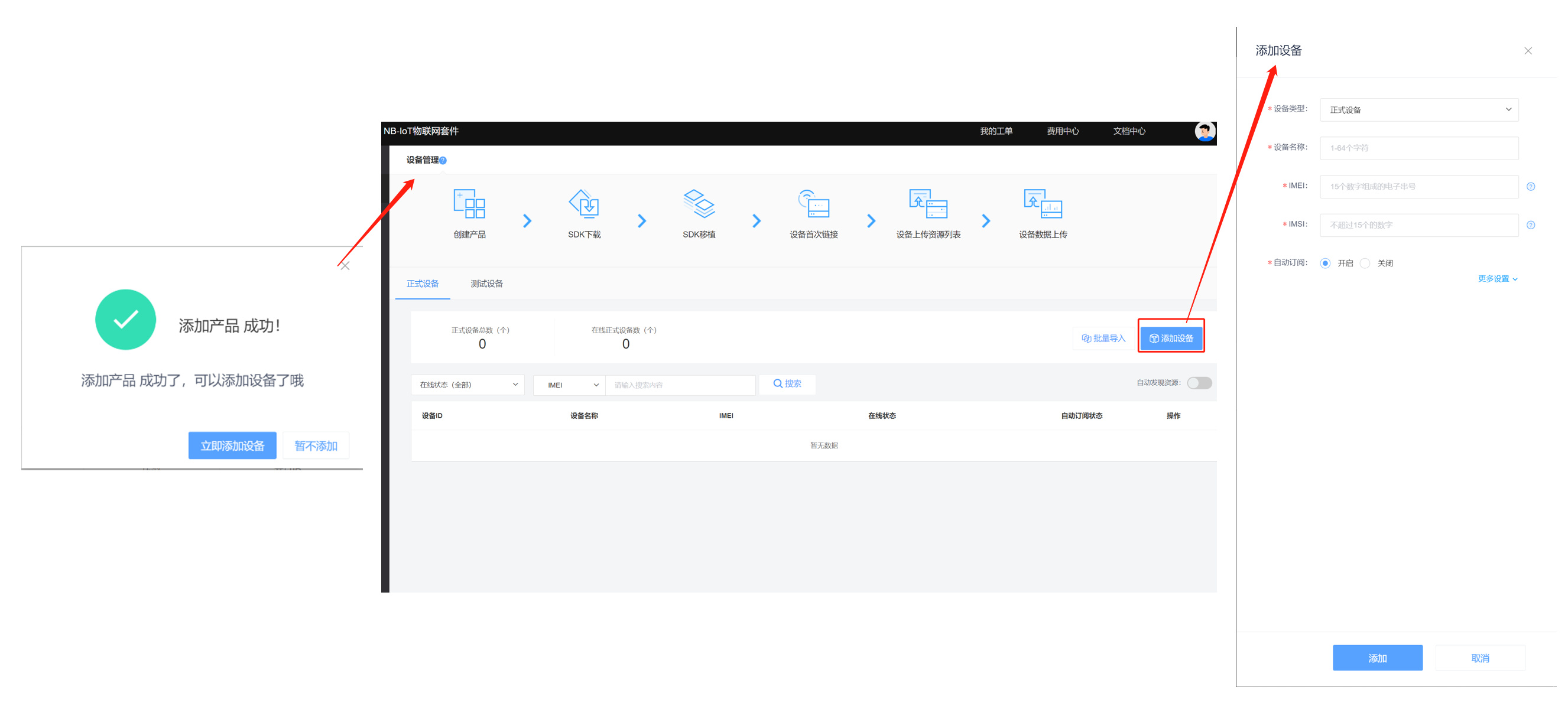Click the SDK下载 step icon
Image resolution: width=1568 pixels, height=719 pixels.
(x=584, y=204)
